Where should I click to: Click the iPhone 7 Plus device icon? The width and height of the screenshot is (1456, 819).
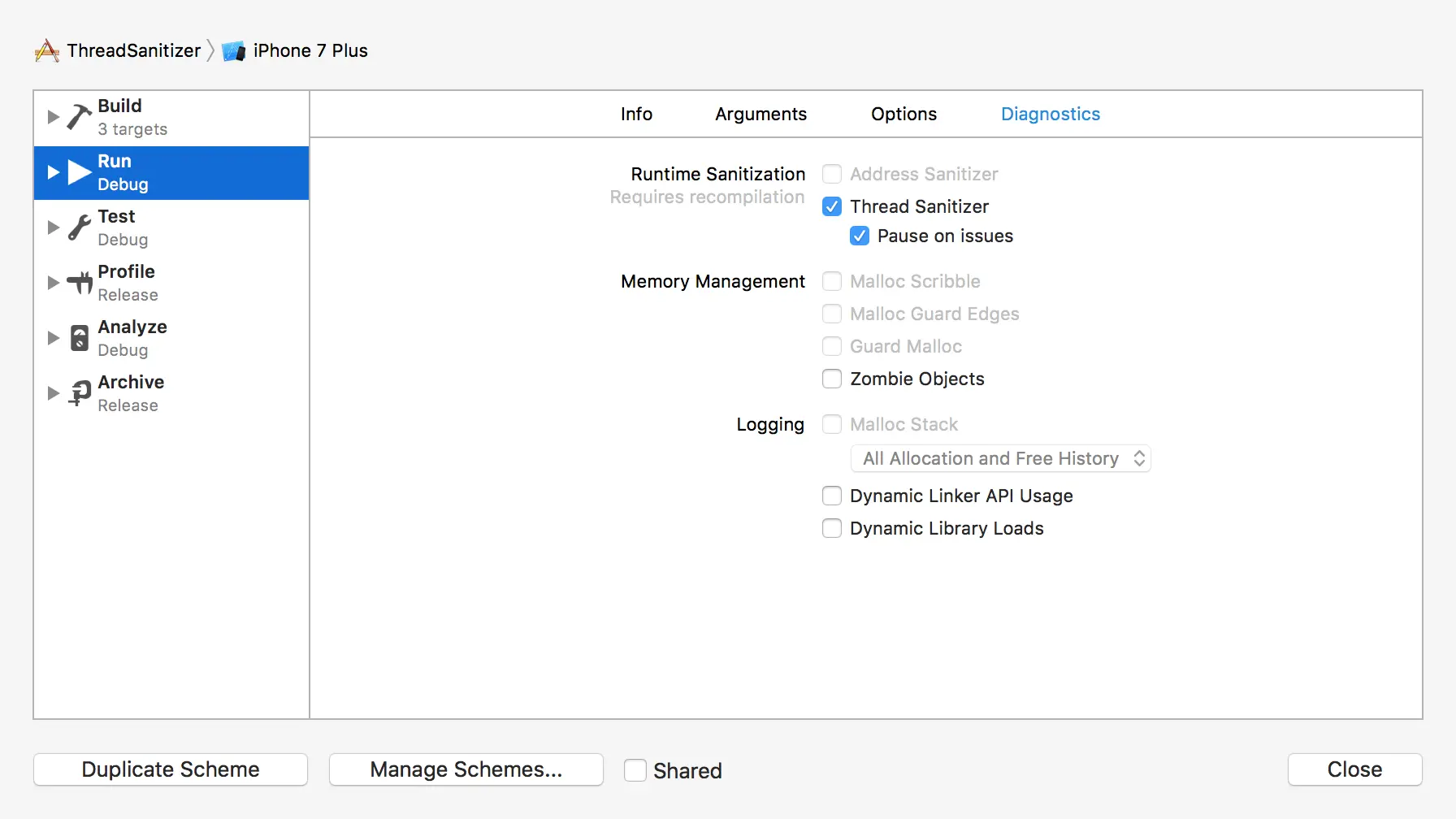point(234,51)
